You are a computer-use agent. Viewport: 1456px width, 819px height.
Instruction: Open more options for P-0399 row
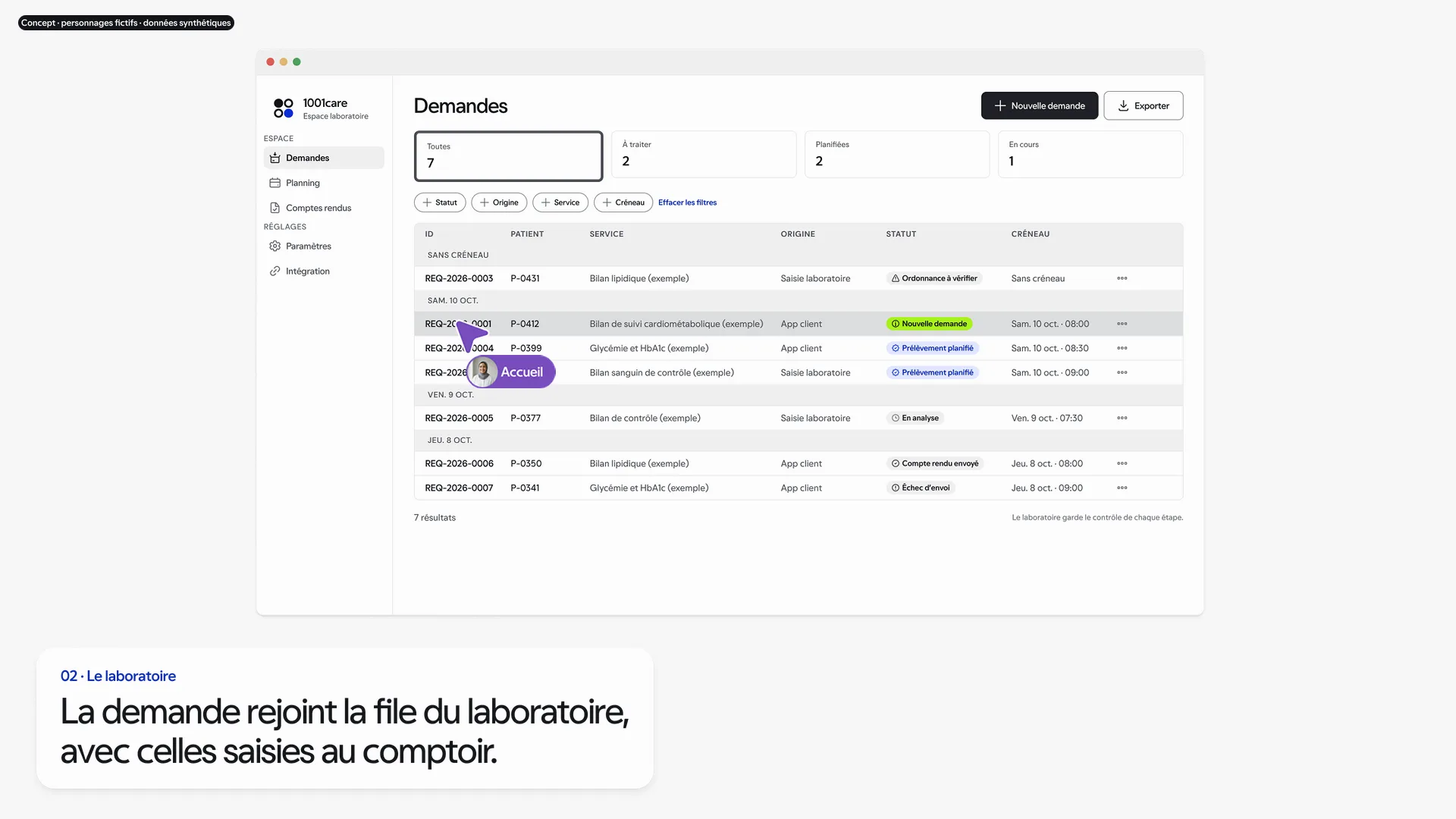[1122, 348]
